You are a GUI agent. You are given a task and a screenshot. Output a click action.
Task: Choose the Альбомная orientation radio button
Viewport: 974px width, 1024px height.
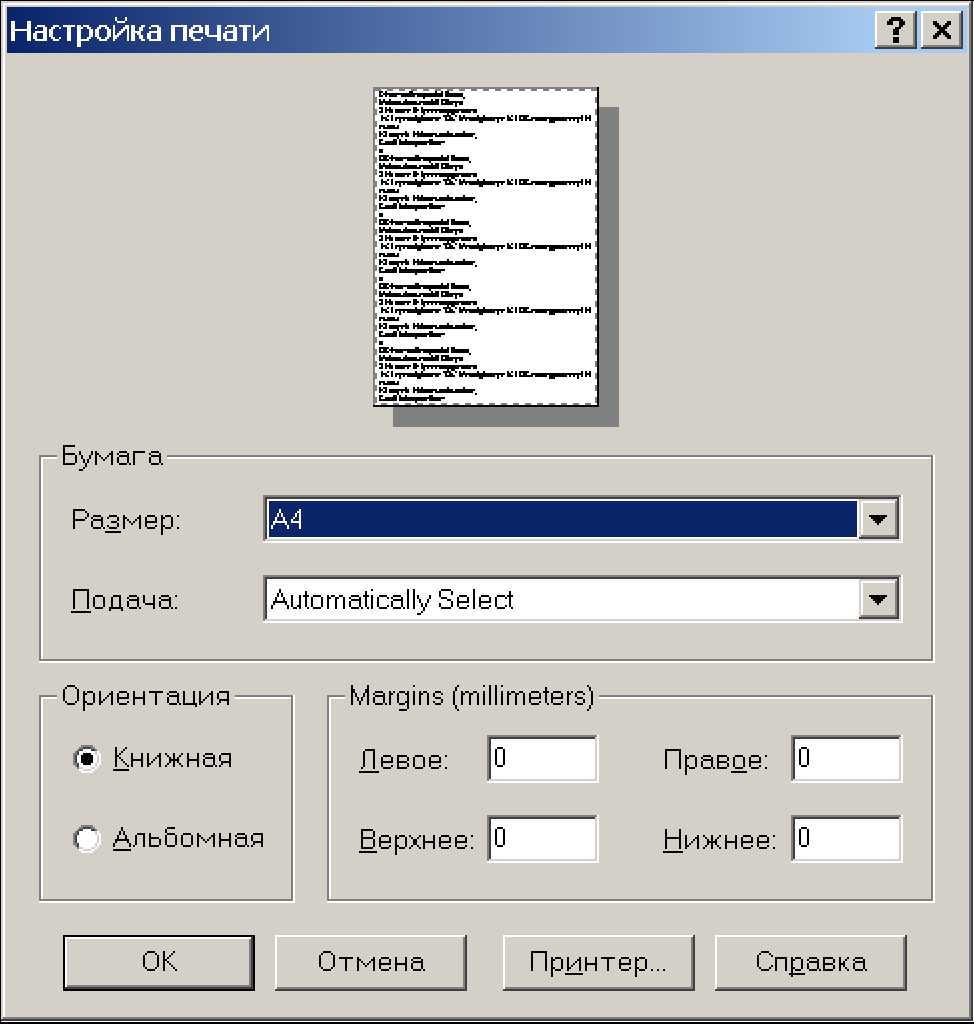(x=88, y=839)
